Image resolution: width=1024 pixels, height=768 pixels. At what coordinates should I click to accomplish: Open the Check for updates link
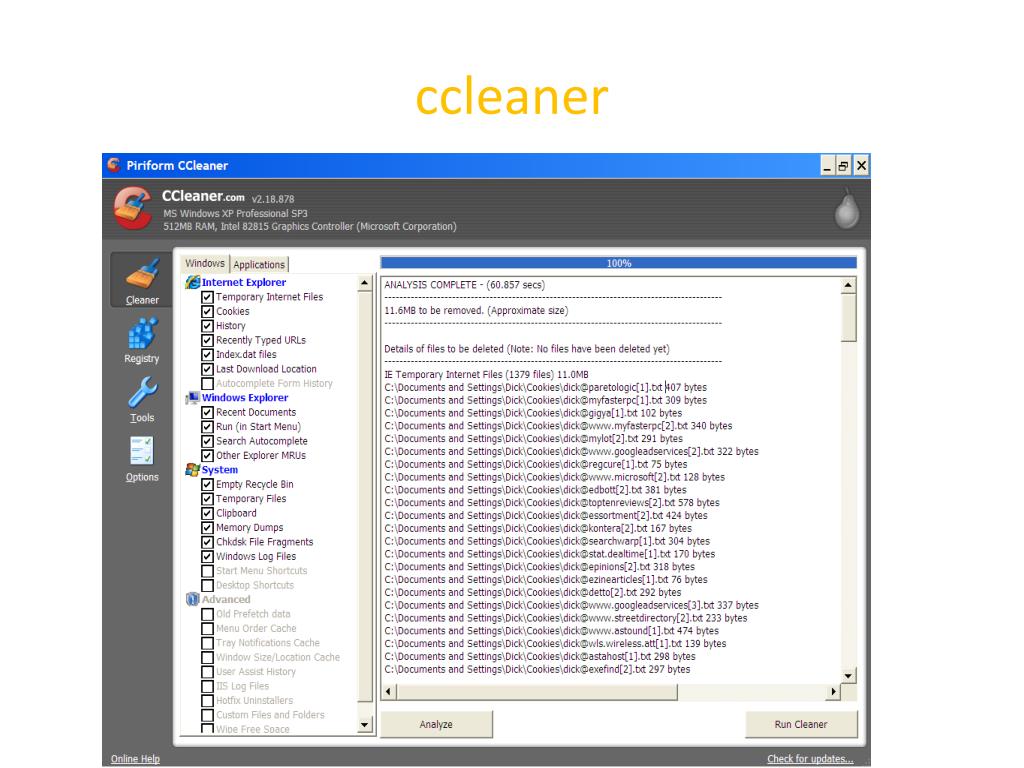(x=810, y=759)
